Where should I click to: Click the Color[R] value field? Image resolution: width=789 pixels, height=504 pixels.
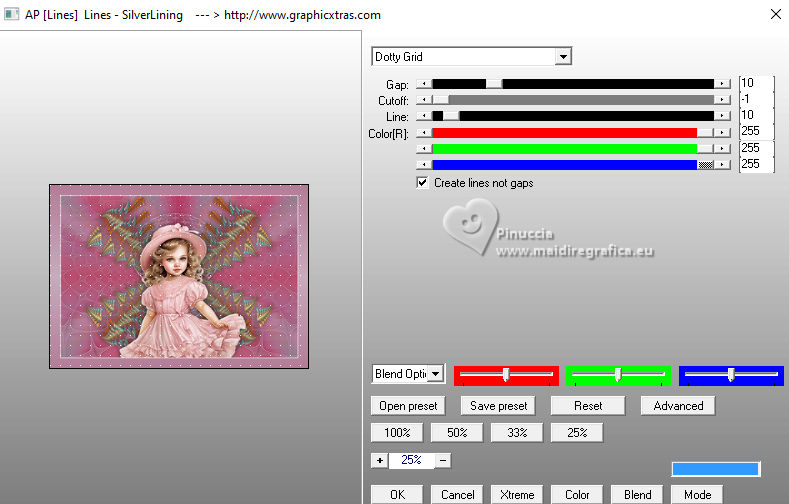coord(756,131)
